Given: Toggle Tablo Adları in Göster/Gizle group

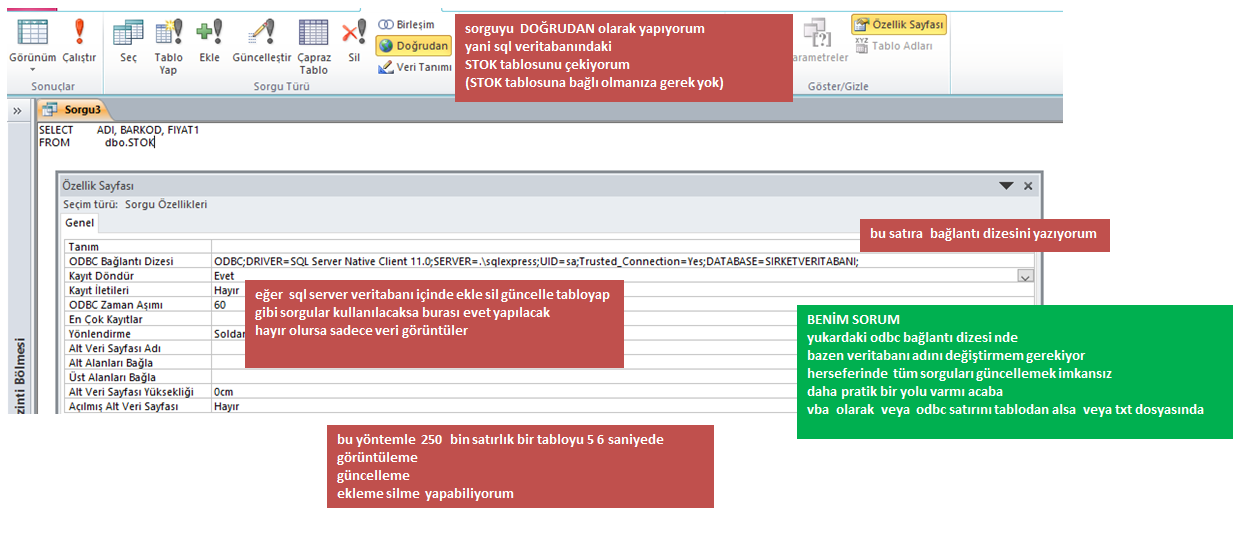Looking at the screenshot, I should click(894, 46).
